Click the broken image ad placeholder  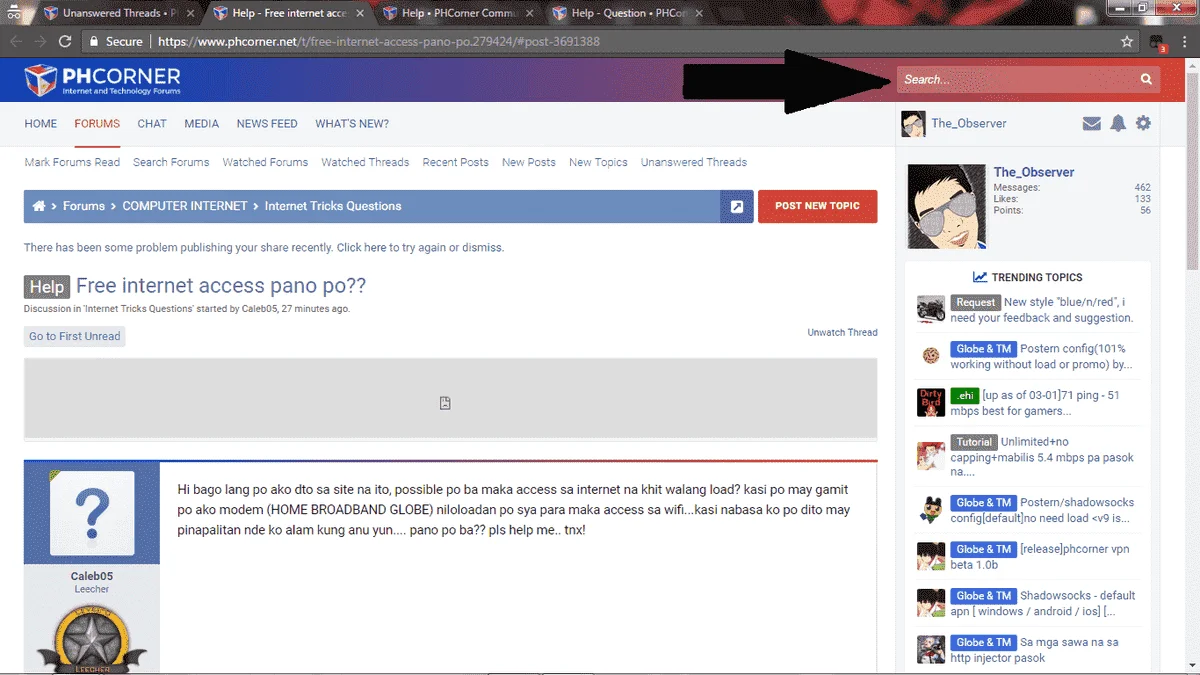[x=445, y=402]
